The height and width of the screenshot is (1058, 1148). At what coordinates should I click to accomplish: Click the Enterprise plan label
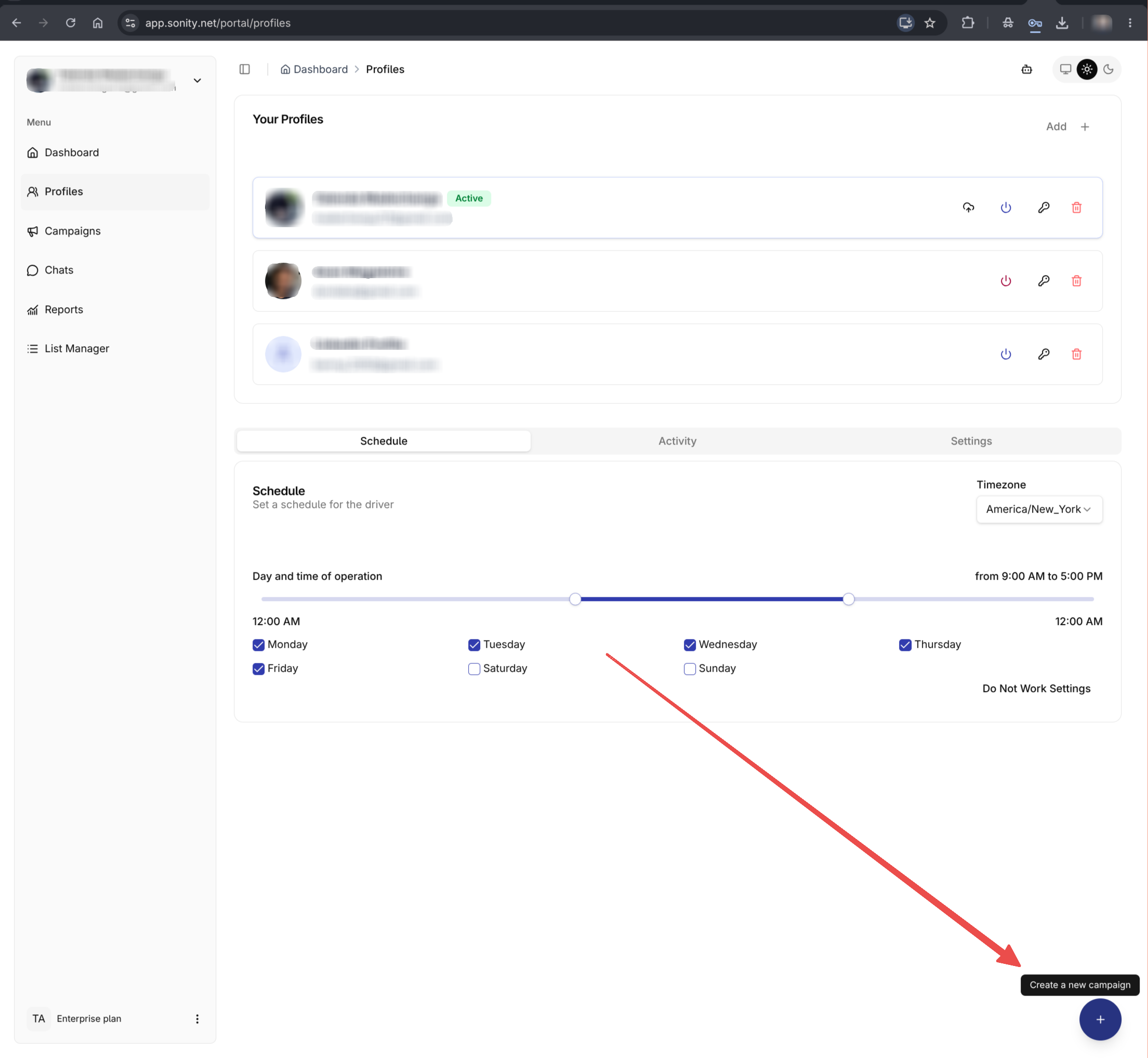(89, 1018)
